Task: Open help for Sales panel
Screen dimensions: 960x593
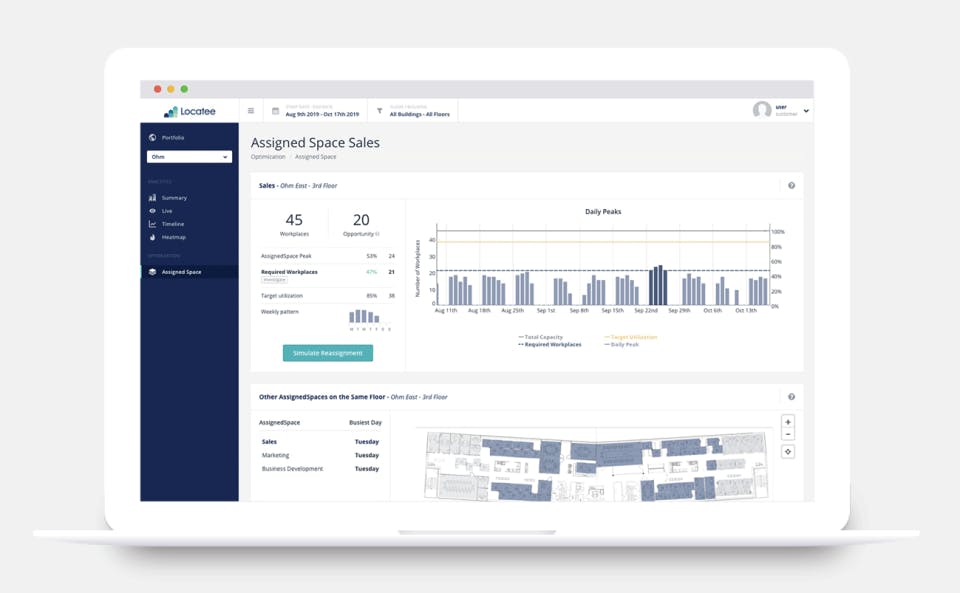Action: [x=792, y=185]
